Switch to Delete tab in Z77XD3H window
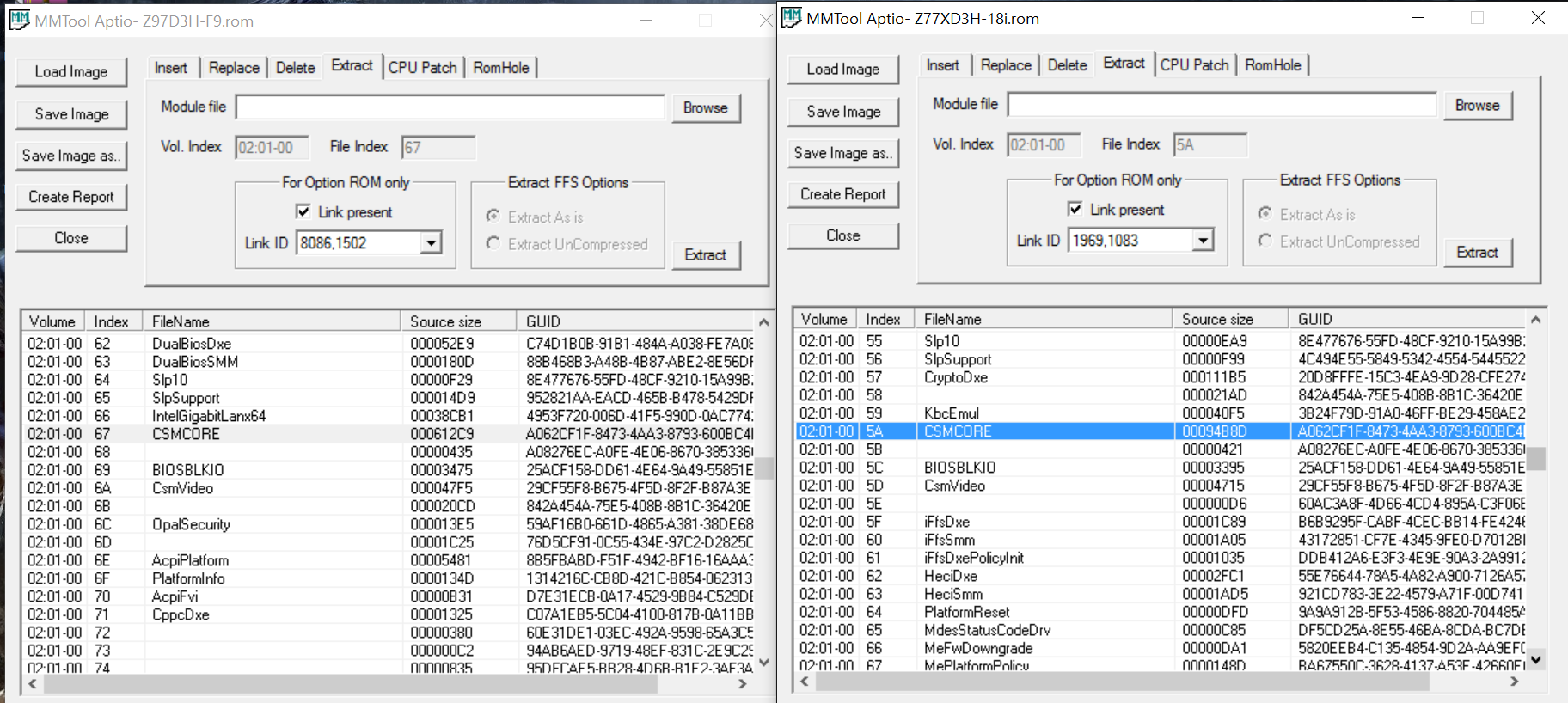1568x703 pixels. click(x=1067, y=65)
